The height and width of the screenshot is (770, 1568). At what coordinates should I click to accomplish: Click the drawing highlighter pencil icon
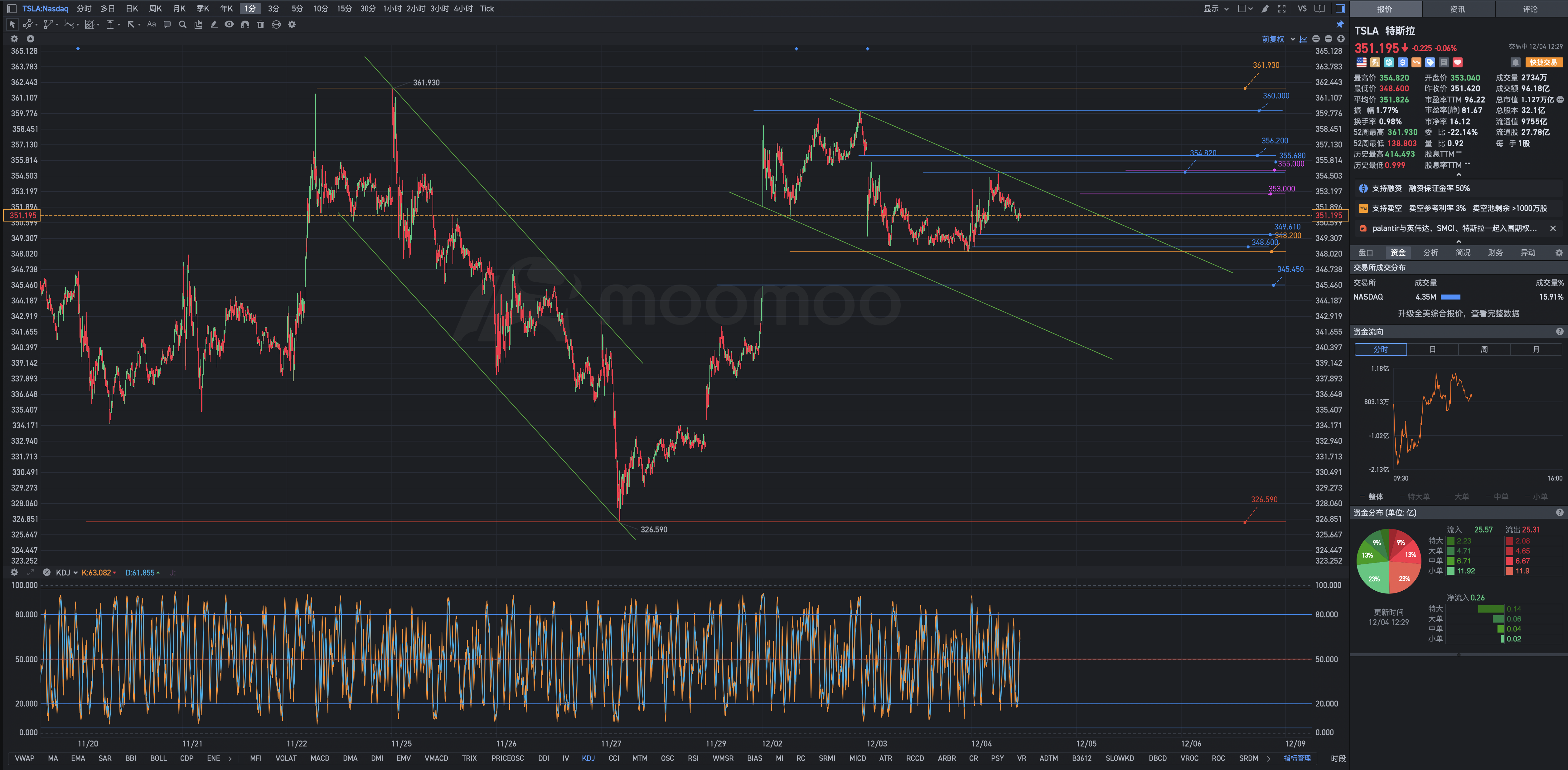coord(214,24)
